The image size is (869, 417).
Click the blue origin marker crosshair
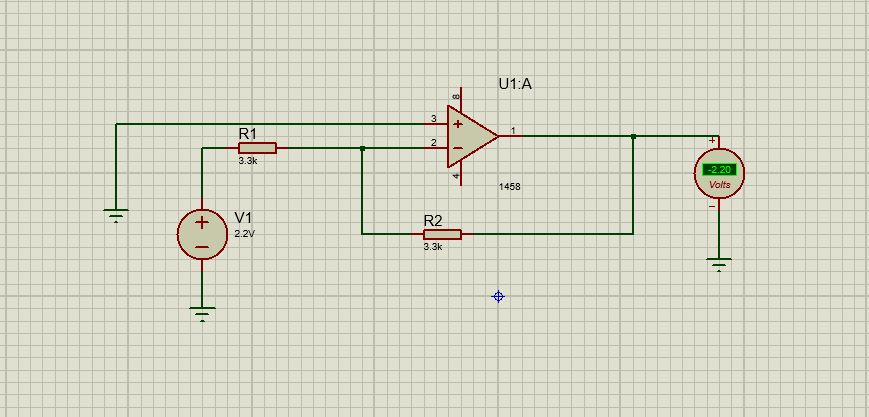click(498, 297)
